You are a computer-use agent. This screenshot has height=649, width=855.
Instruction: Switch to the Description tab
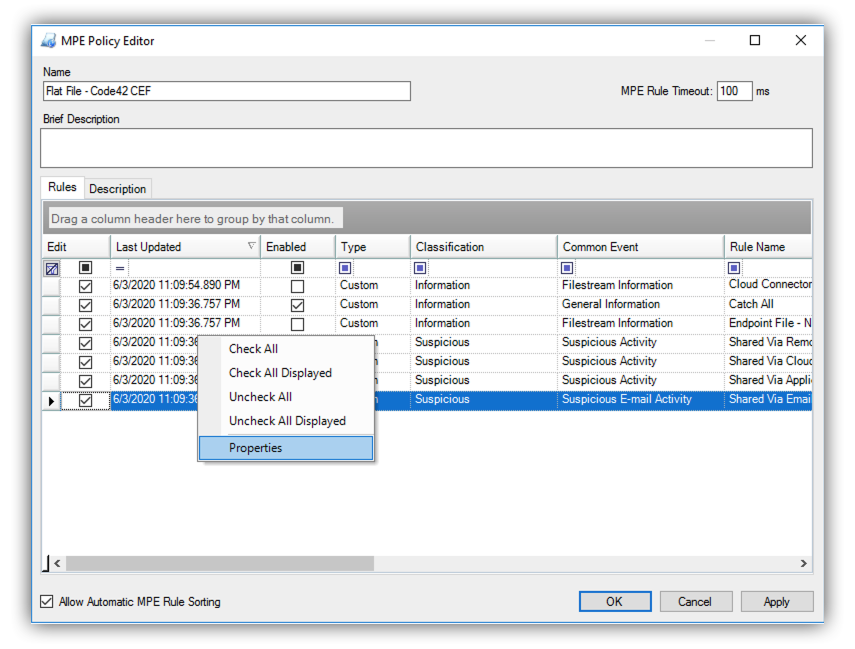(118, 188)
